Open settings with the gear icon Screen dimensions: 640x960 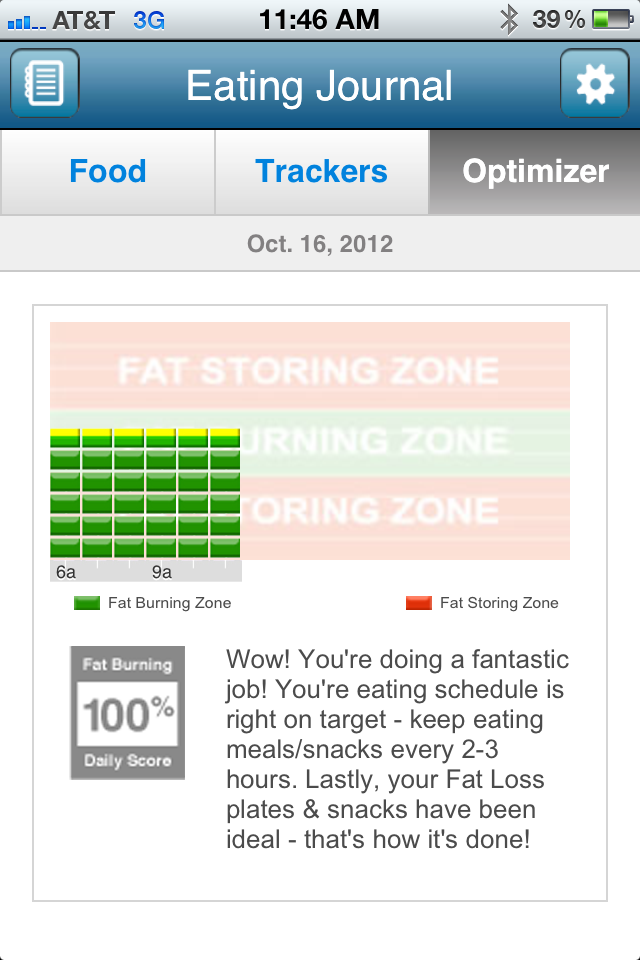coord(595,85)
